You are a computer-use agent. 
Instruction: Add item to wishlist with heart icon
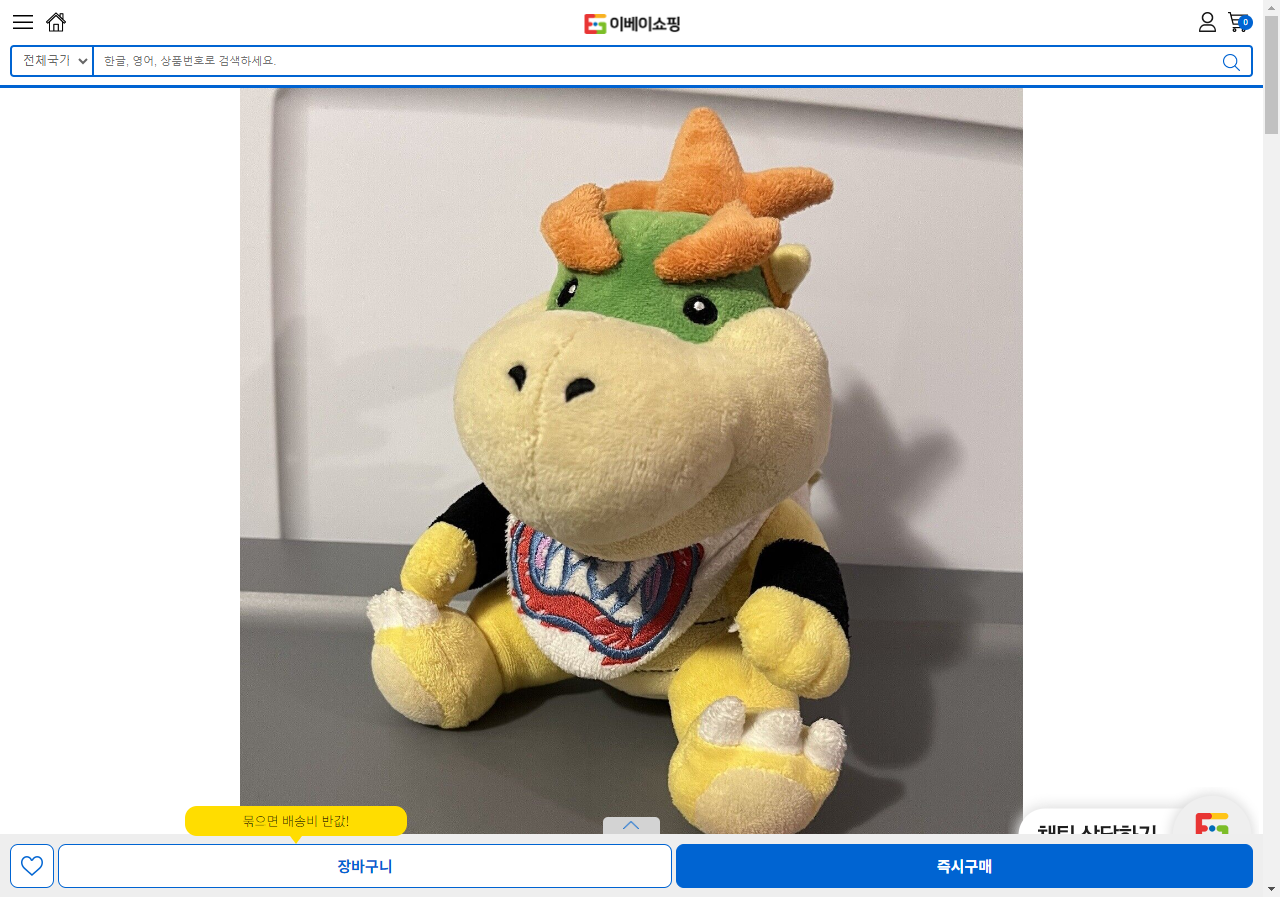[32, 866]
